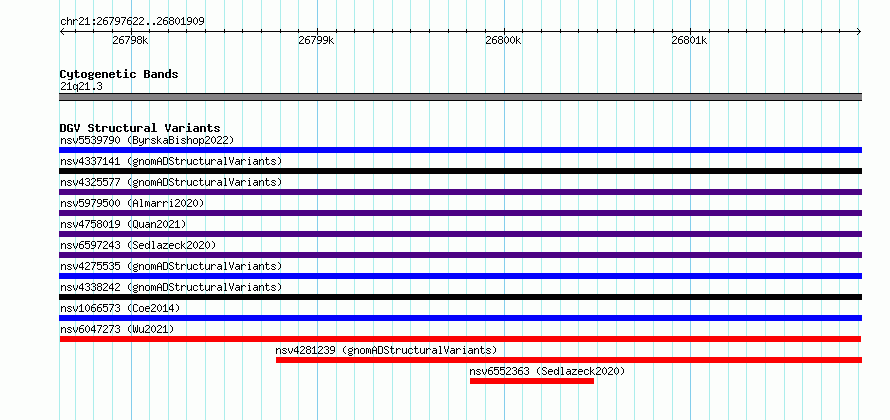The height and width of the screenshot is (420, 890).
Task: Open variant nsv6597243 (Sedlazeck2020) label
Action: tap(138, 245)
